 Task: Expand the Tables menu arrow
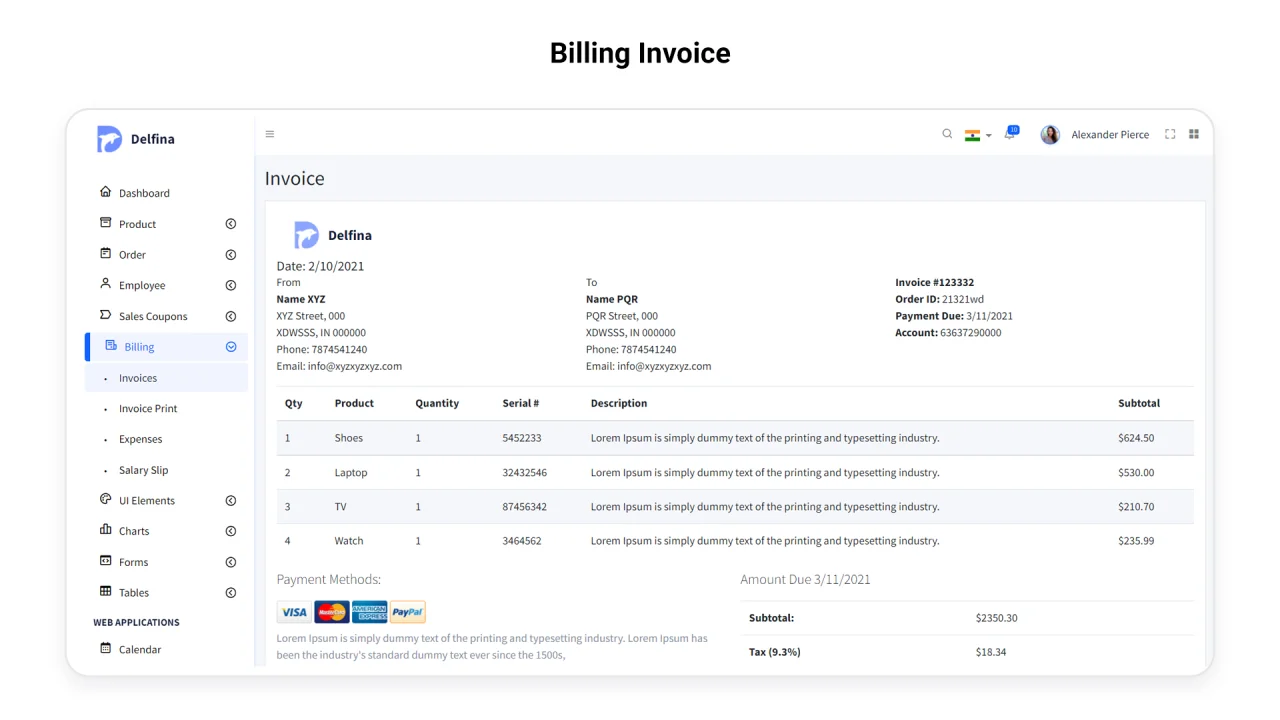point(231,593)
